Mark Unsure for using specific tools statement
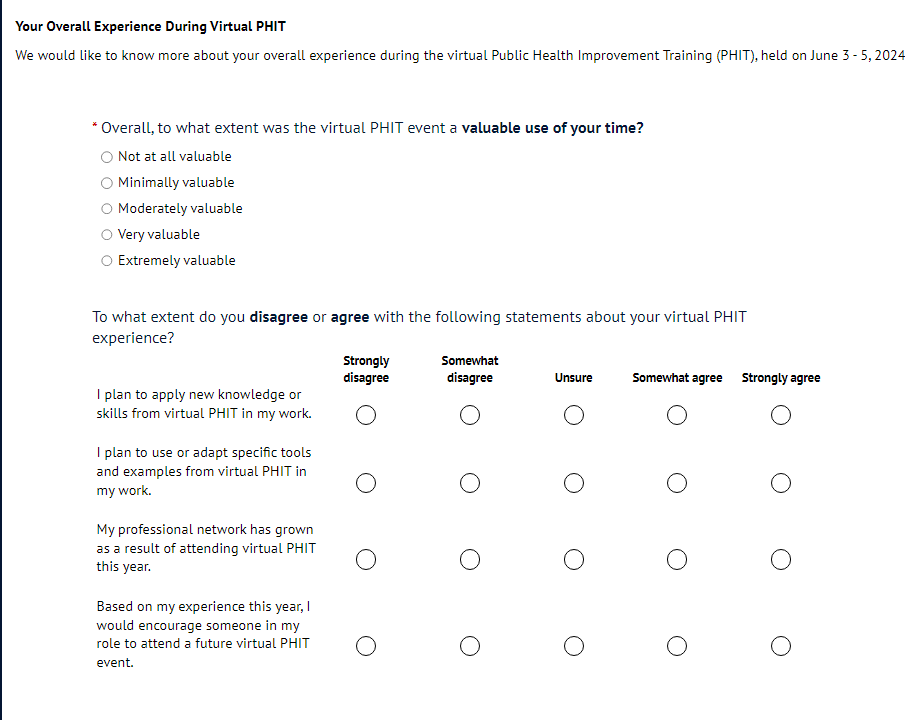 574,483
